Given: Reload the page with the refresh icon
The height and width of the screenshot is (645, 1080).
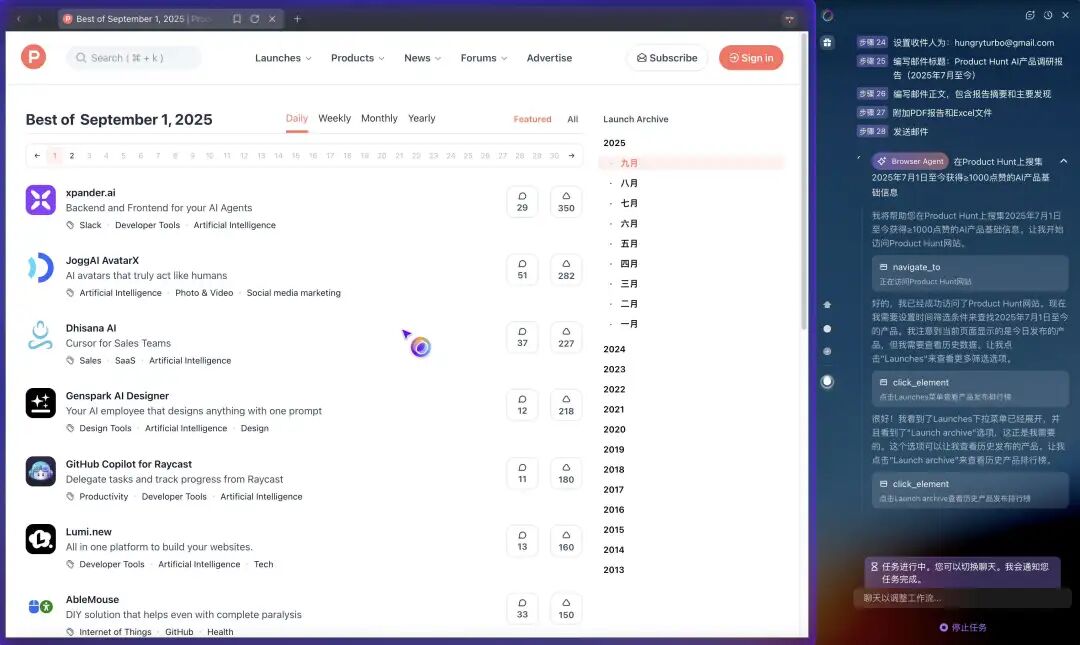Looking at the screenshot, I should tap(255, 19).
